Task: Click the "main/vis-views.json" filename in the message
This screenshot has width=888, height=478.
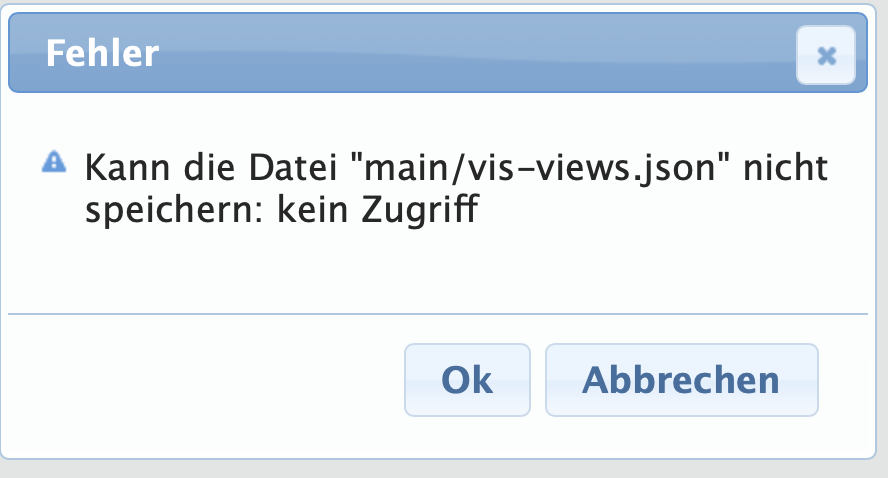Action: (x=540, y=168)
